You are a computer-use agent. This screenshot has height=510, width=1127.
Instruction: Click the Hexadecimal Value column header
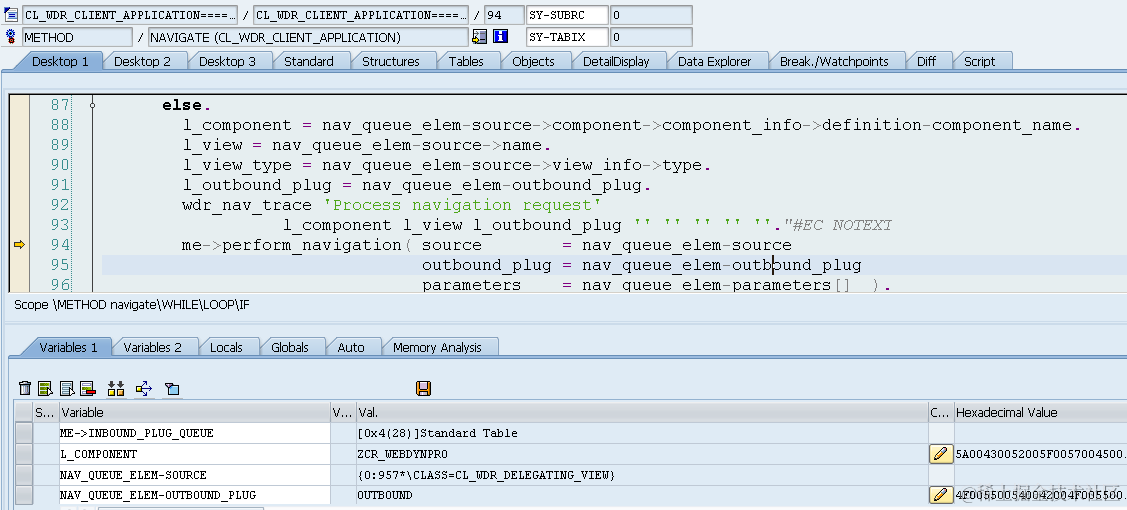tap(1040, 412)
